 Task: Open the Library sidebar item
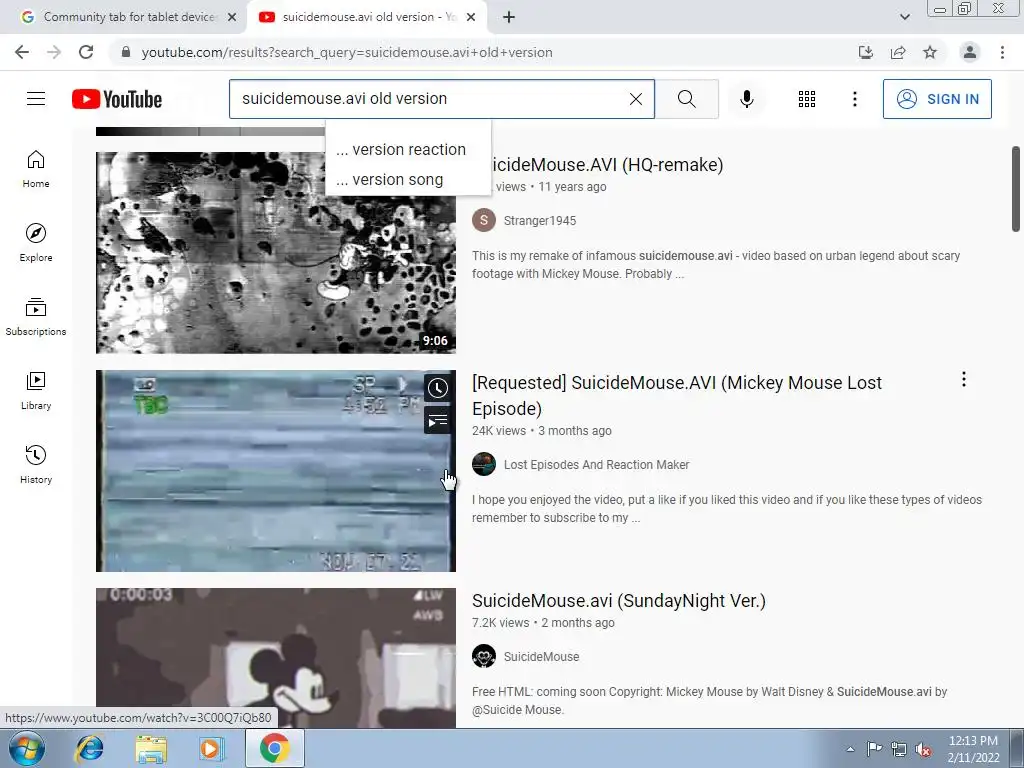pos(36,391)
